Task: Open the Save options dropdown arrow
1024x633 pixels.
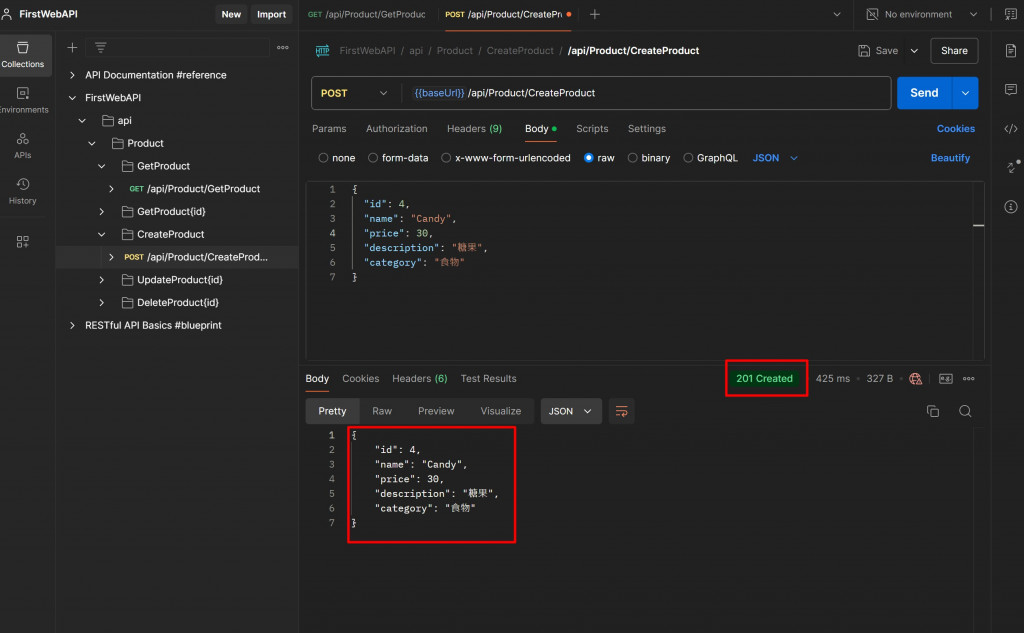Action: point(914,51)
